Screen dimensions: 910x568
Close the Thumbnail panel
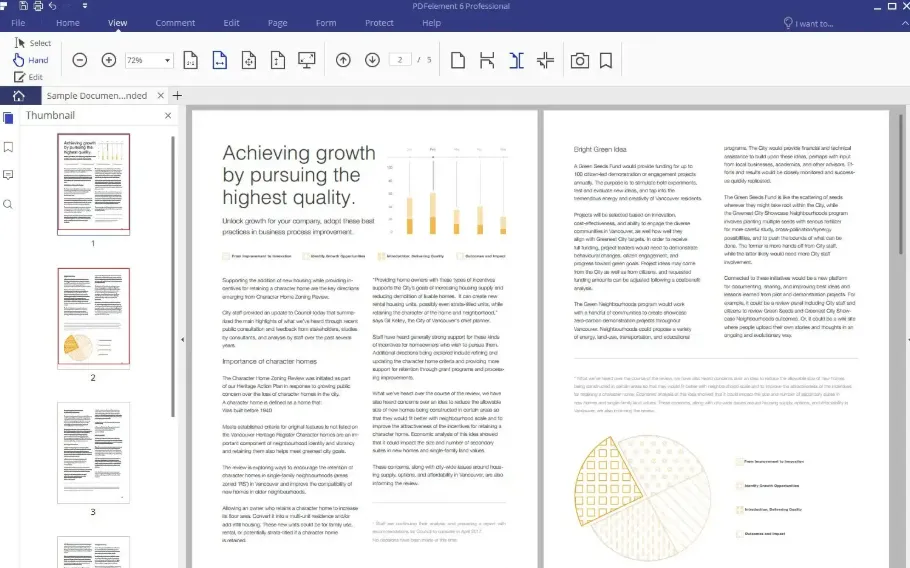168,115
